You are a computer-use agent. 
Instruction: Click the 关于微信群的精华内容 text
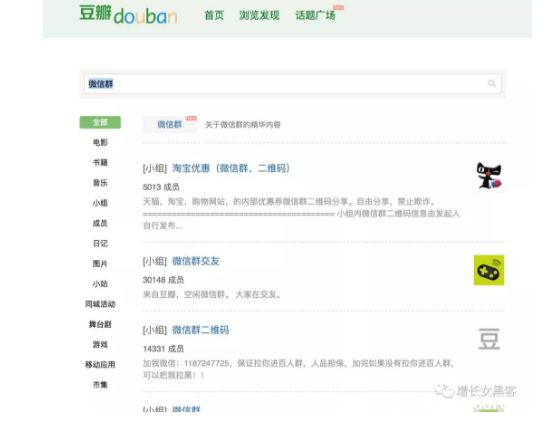tap(243, 125)
